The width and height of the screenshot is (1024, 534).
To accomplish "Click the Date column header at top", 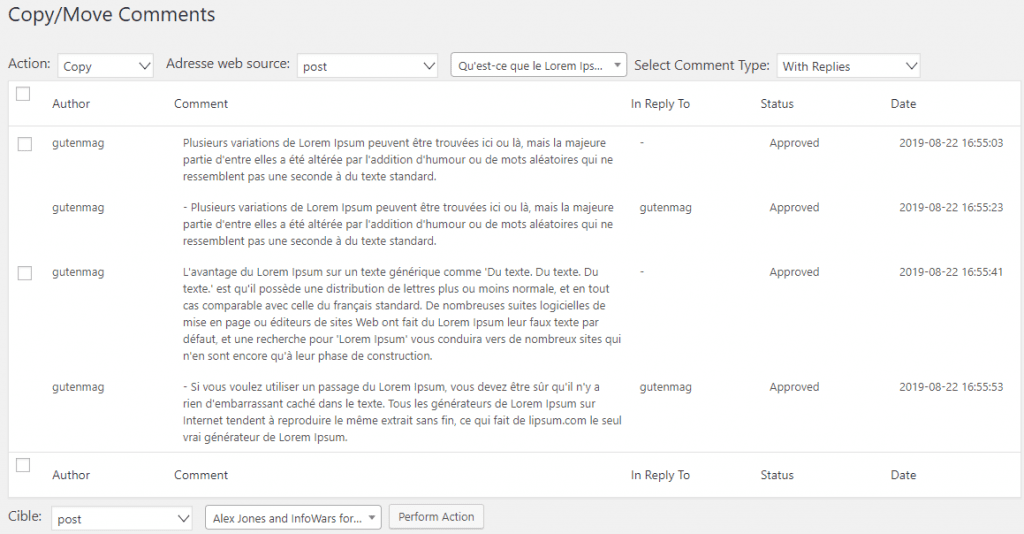I will coord(903,104).
